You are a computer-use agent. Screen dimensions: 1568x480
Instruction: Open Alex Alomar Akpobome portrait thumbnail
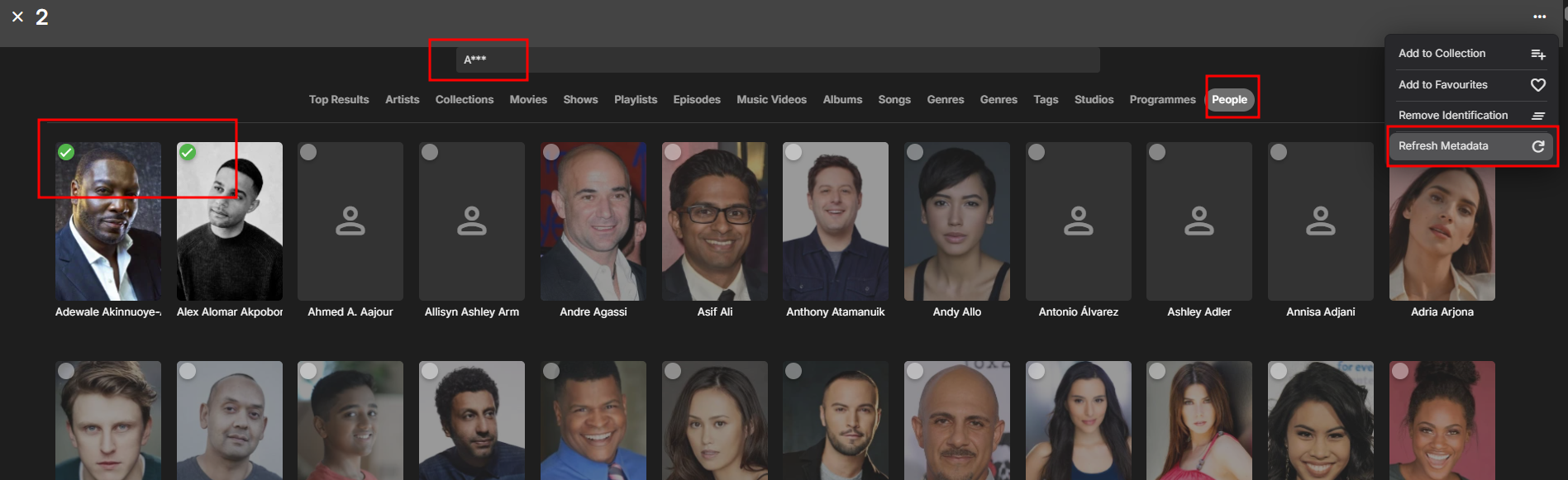[x=230, y=221]
